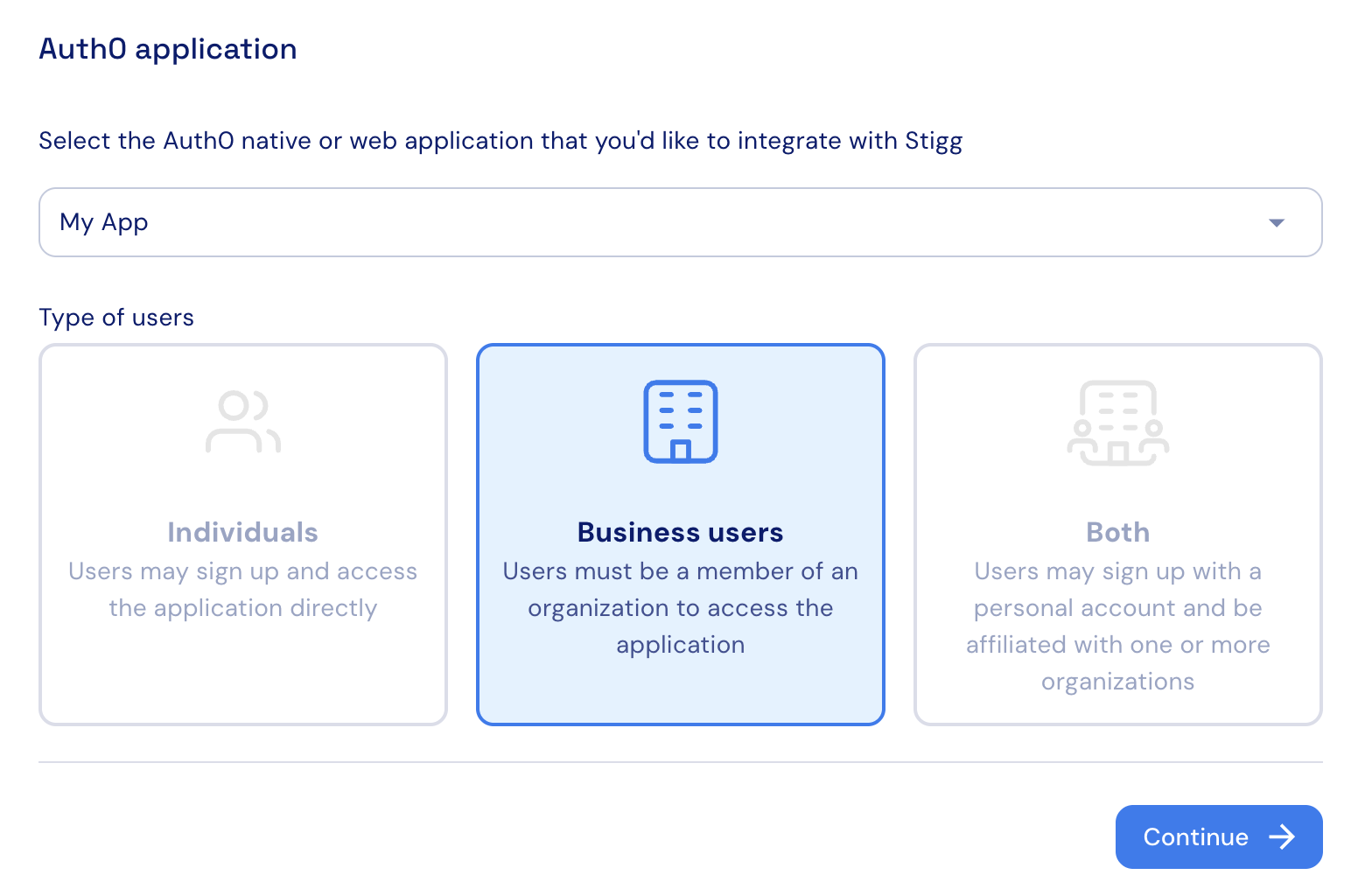The image size is (1365, 896).
Task: Click 'Users must be a member' description
Action: pyautogui.click(x=680, y=608)
